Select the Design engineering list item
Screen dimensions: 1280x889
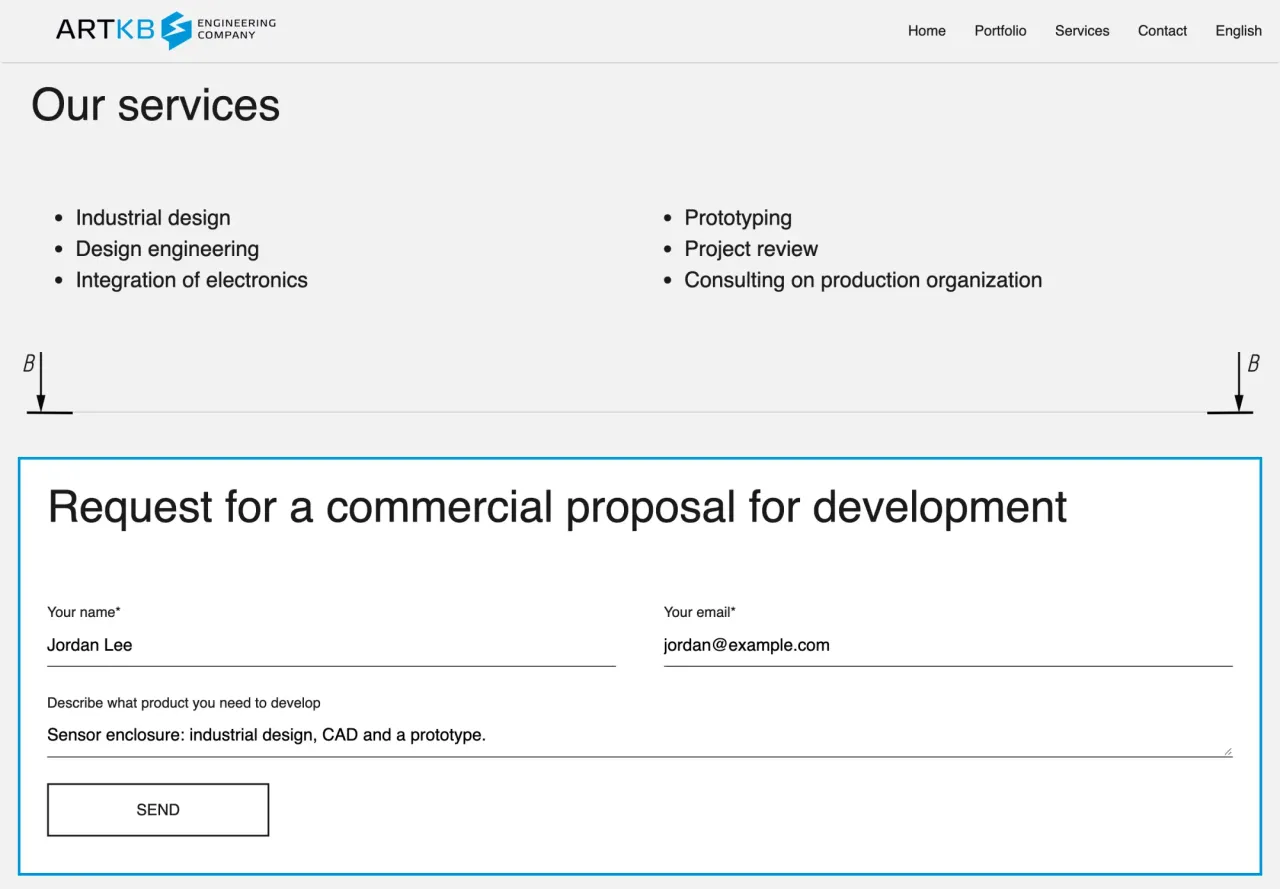[167, 249]
